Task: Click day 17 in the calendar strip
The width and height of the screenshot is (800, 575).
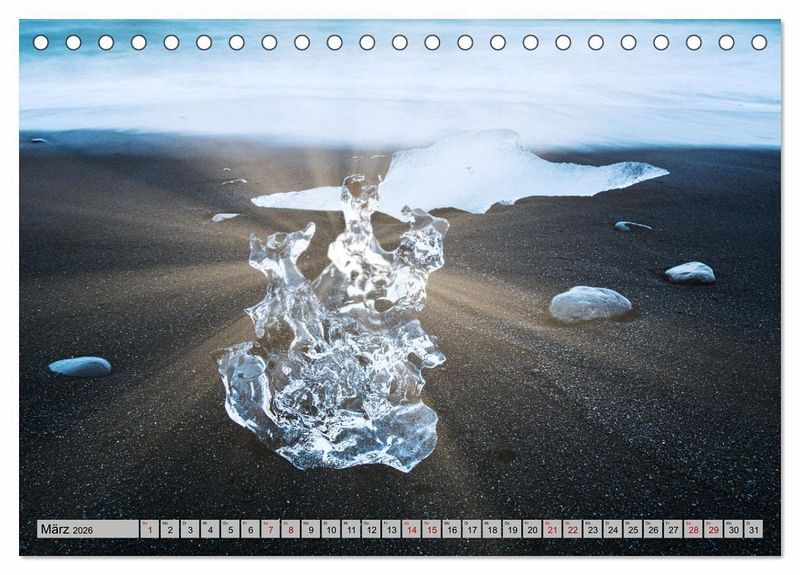Action: click(x=472, y=529)
